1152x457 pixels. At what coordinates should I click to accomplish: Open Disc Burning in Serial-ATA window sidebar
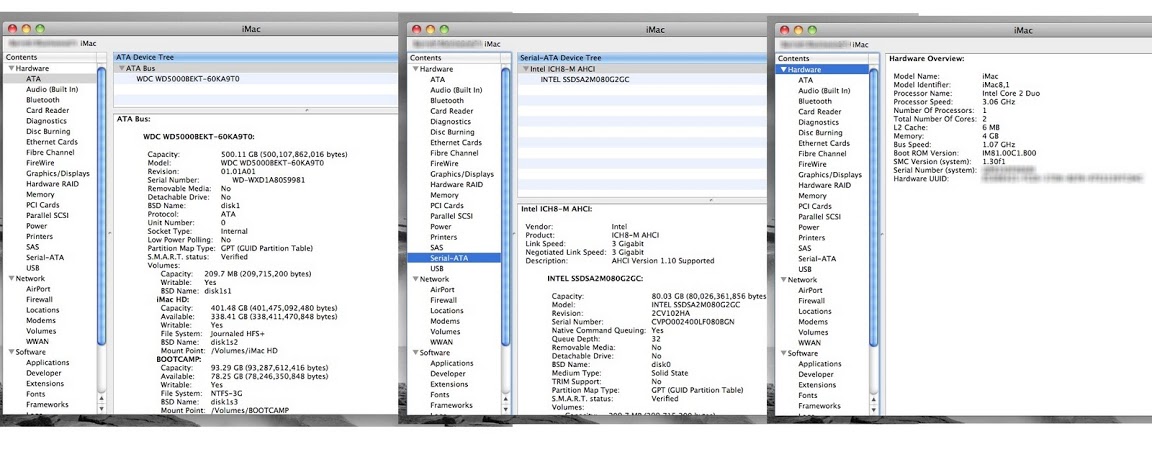point(452,132)
